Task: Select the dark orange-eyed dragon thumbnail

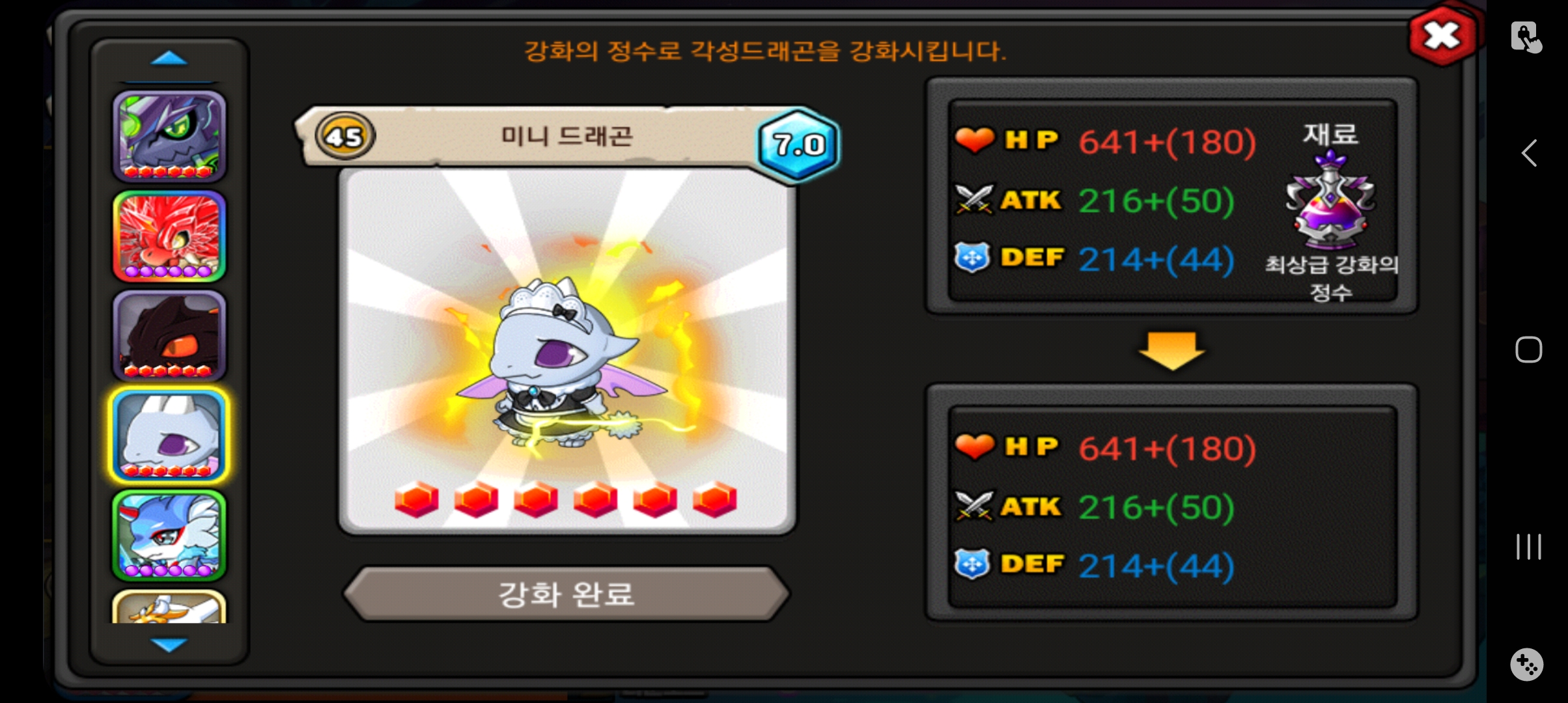Action: pyautogui.click(x=169, y=335)
